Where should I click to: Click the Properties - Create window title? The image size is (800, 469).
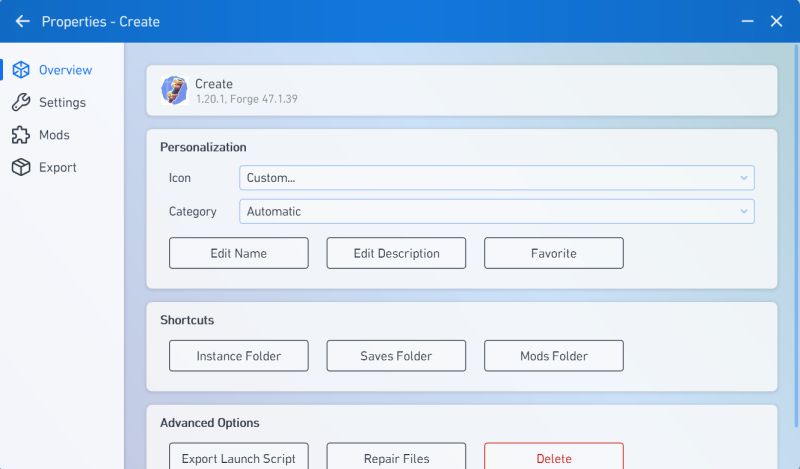(x=101, y=21)
